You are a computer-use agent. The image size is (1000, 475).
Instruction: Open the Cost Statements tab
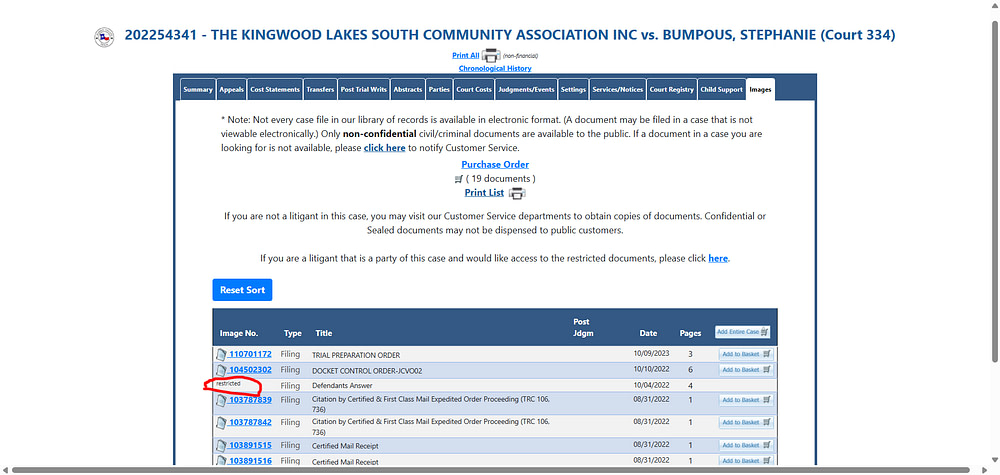pos(275,90)
